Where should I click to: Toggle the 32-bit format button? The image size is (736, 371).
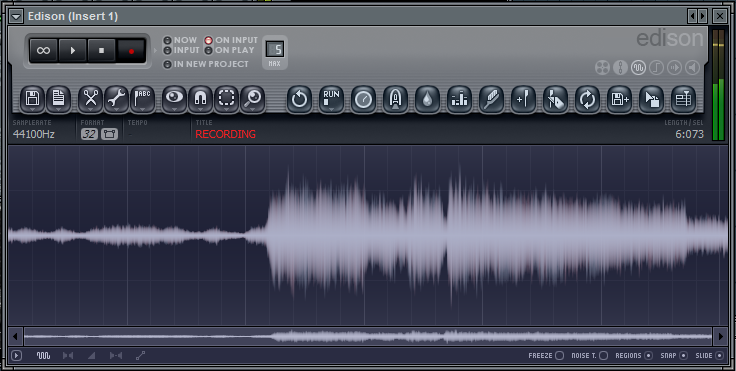pyautogui.click(x=89, y=134)
